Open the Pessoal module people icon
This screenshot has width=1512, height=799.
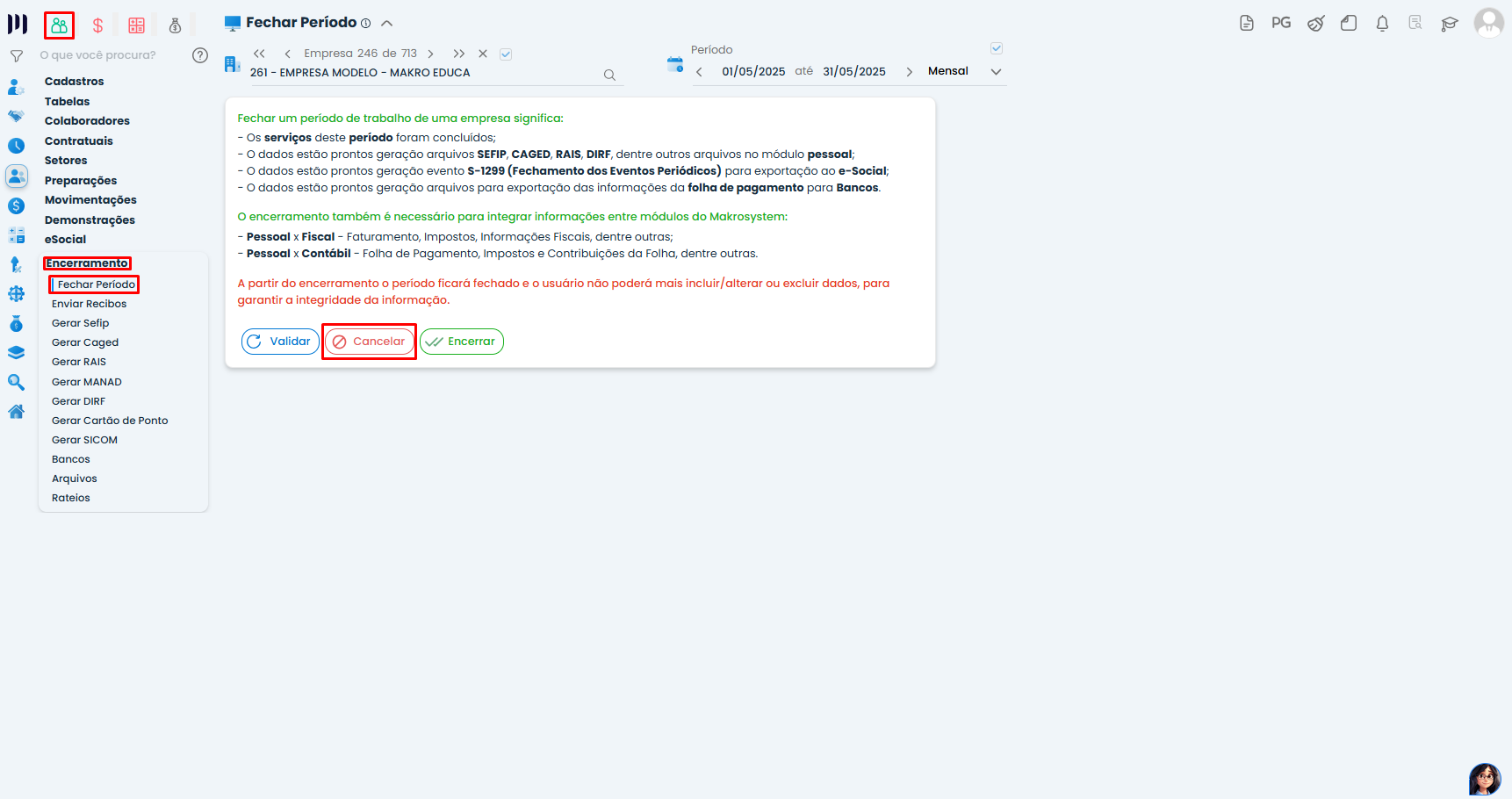[59, 25]
